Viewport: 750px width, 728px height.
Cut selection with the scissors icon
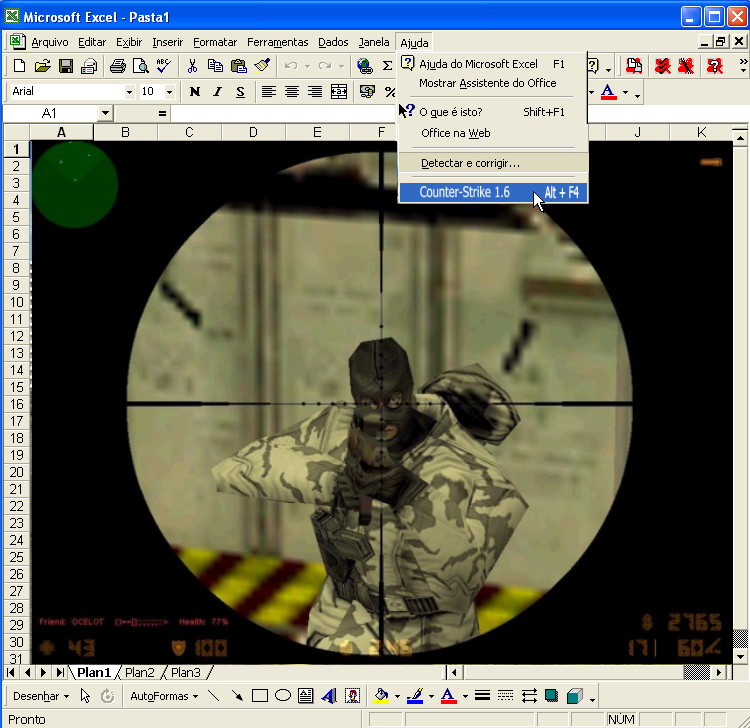click(x=192, y=66)
